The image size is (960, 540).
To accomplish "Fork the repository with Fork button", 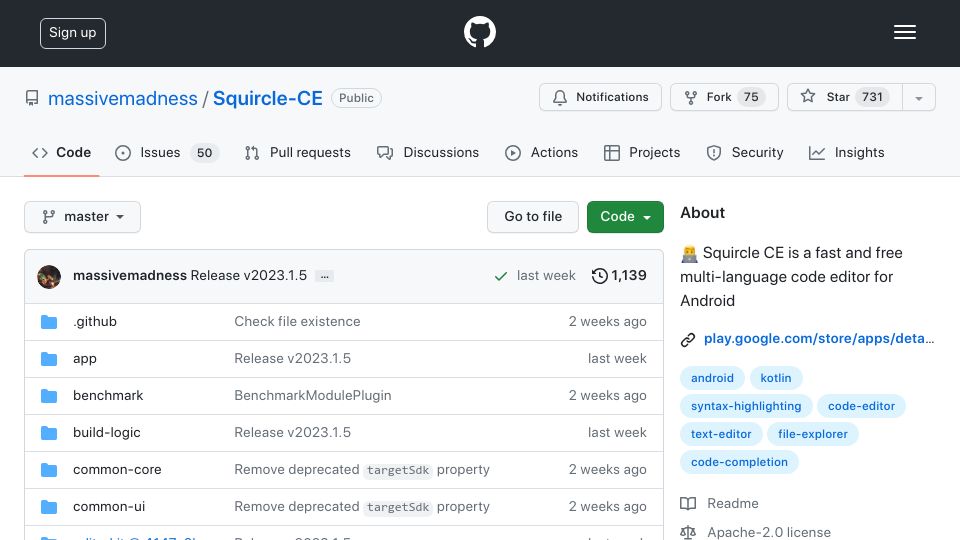I will pyautogui.click(x=724, y=97).
